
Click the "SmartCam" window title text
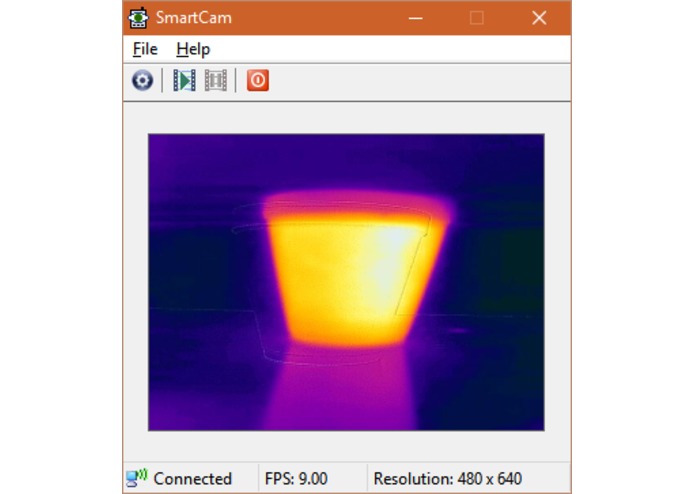click(x=194, y=18)
